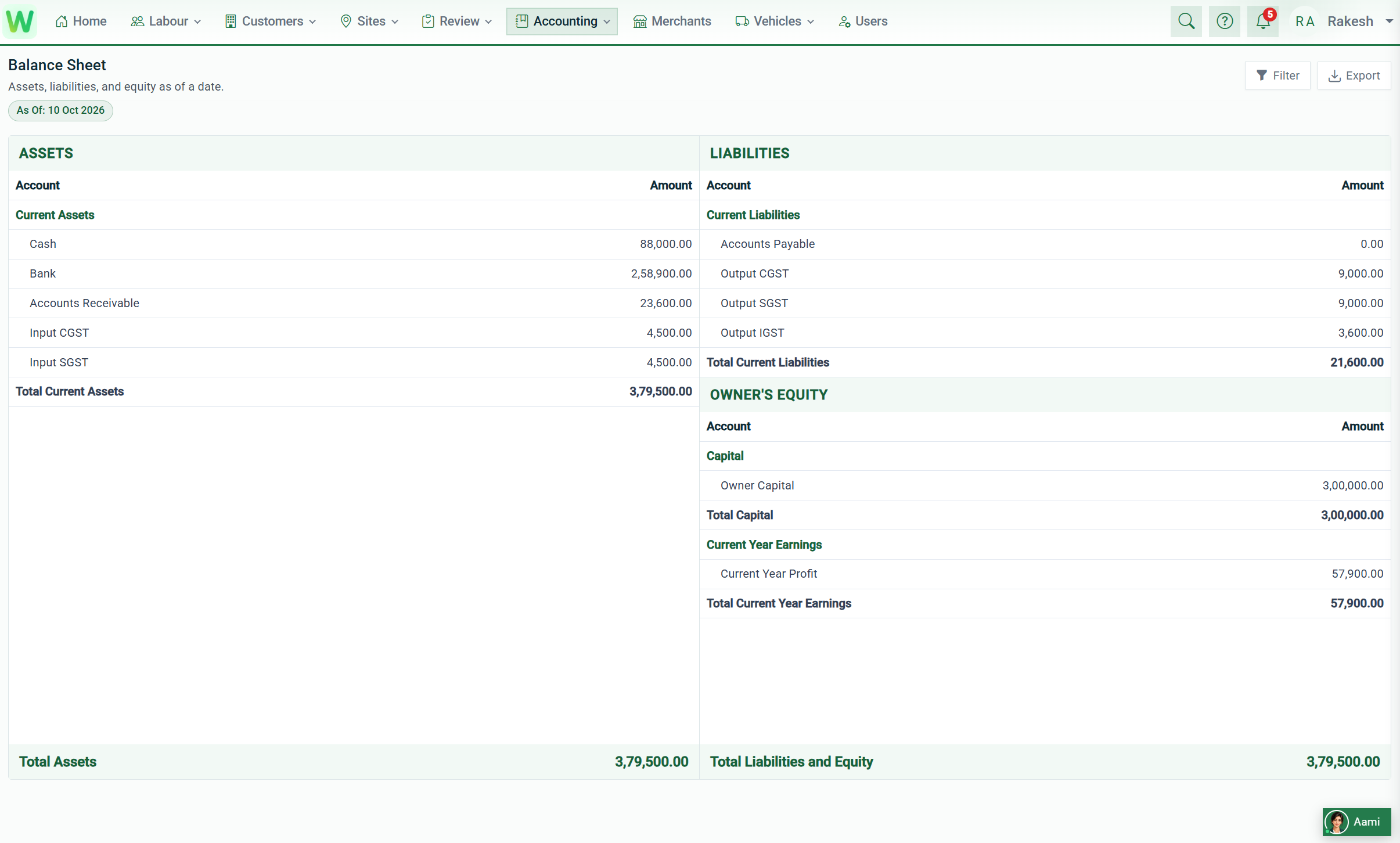1400x843 pixels.
Task: Select the Bank amount 2,58,900.00
Action: [x=661, y=273]
